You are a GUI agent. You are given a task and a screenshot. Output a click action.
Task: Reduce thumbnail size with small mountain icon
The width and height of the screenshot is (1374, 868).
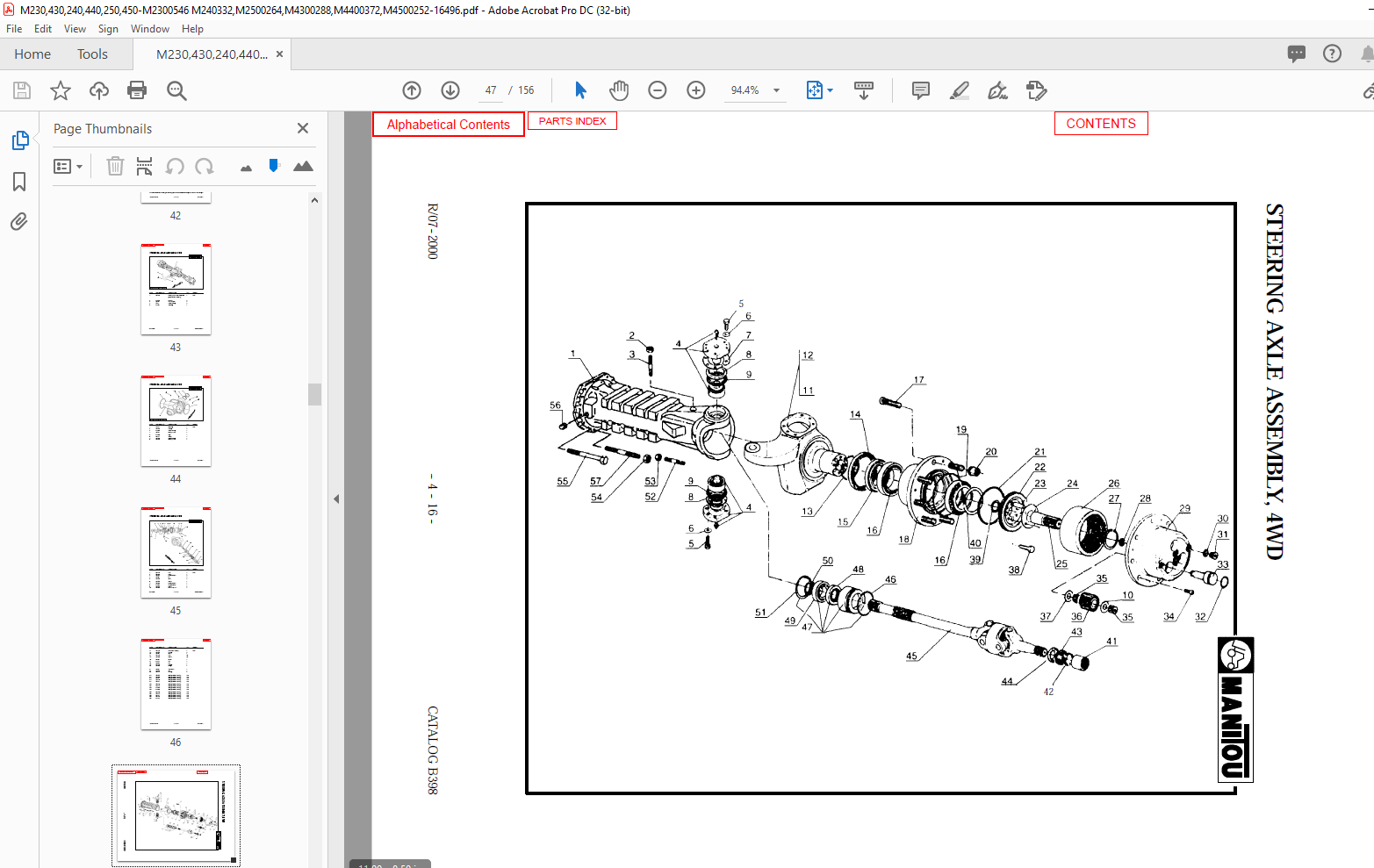[246, 168]
